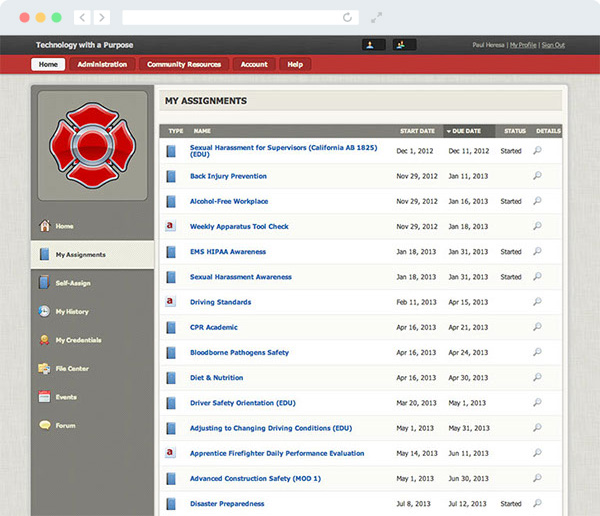Screen dimensions: 600x516
Task: Switch to the Community Resources tab
Action: [x=184, y=64]
